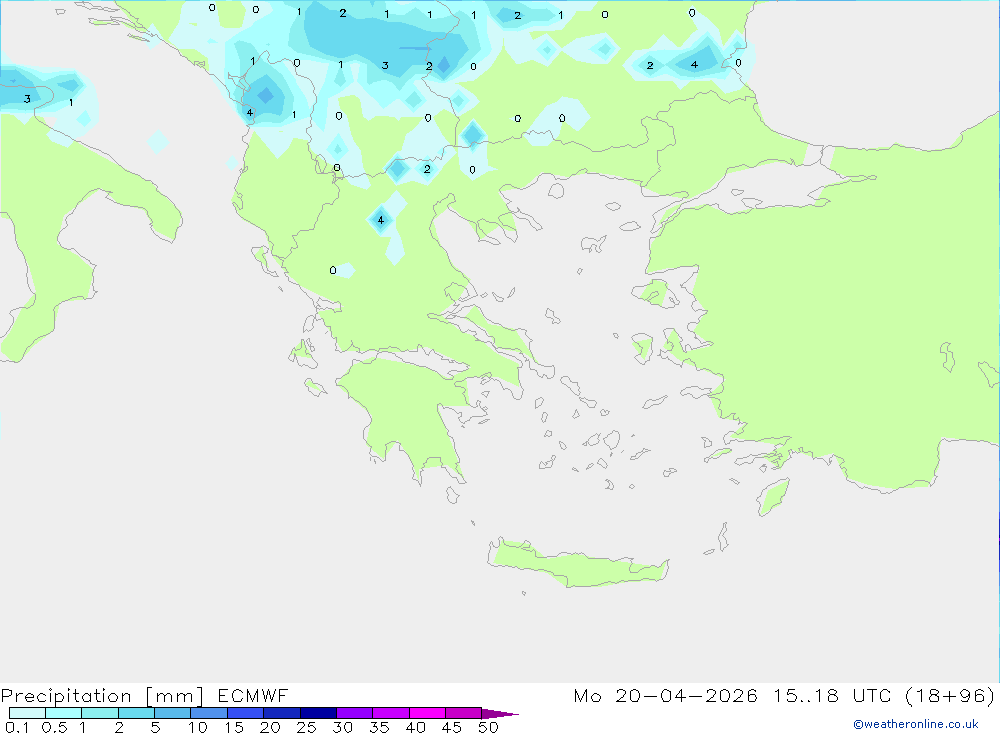Click the "0.1" legend scale label
This screenshot has width=1000, height=733.
17,727
